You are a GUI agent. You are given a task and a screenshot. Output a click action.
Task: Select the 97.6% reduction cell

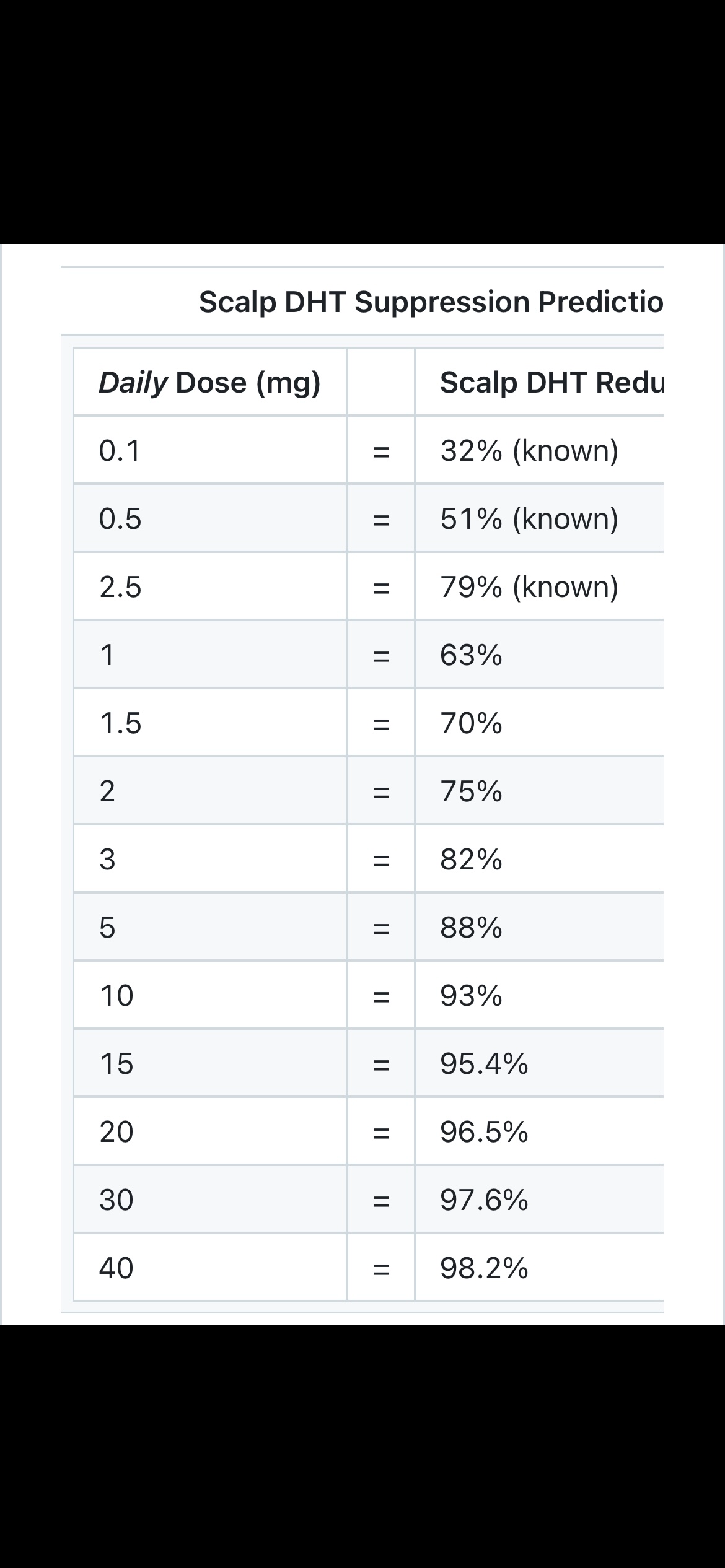click(484, 1200)
